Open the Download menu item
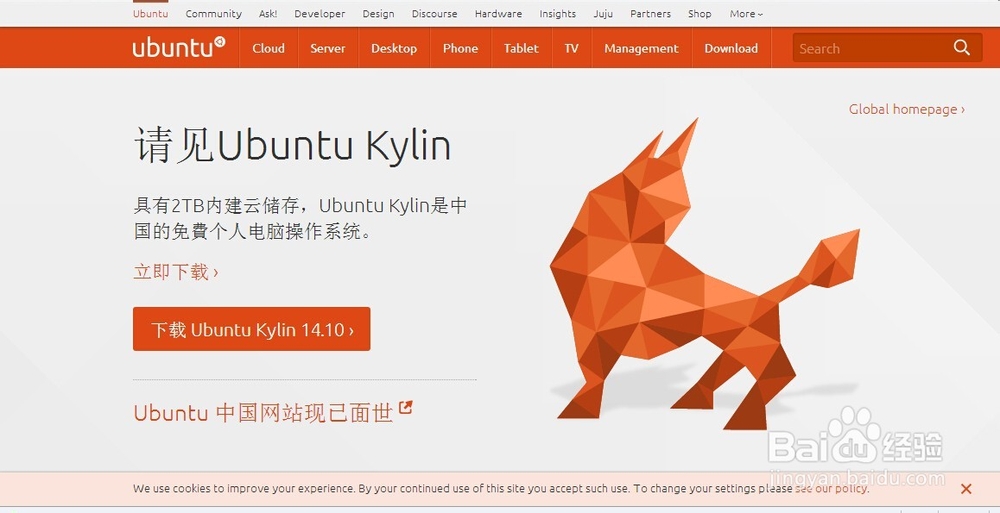1000x513 pixels. (731, 48)
